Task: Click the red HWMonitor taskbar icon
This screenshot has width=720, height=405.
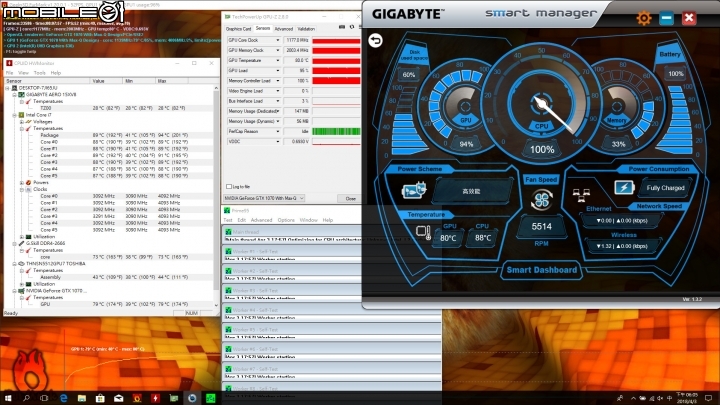Action: [155, 398]
